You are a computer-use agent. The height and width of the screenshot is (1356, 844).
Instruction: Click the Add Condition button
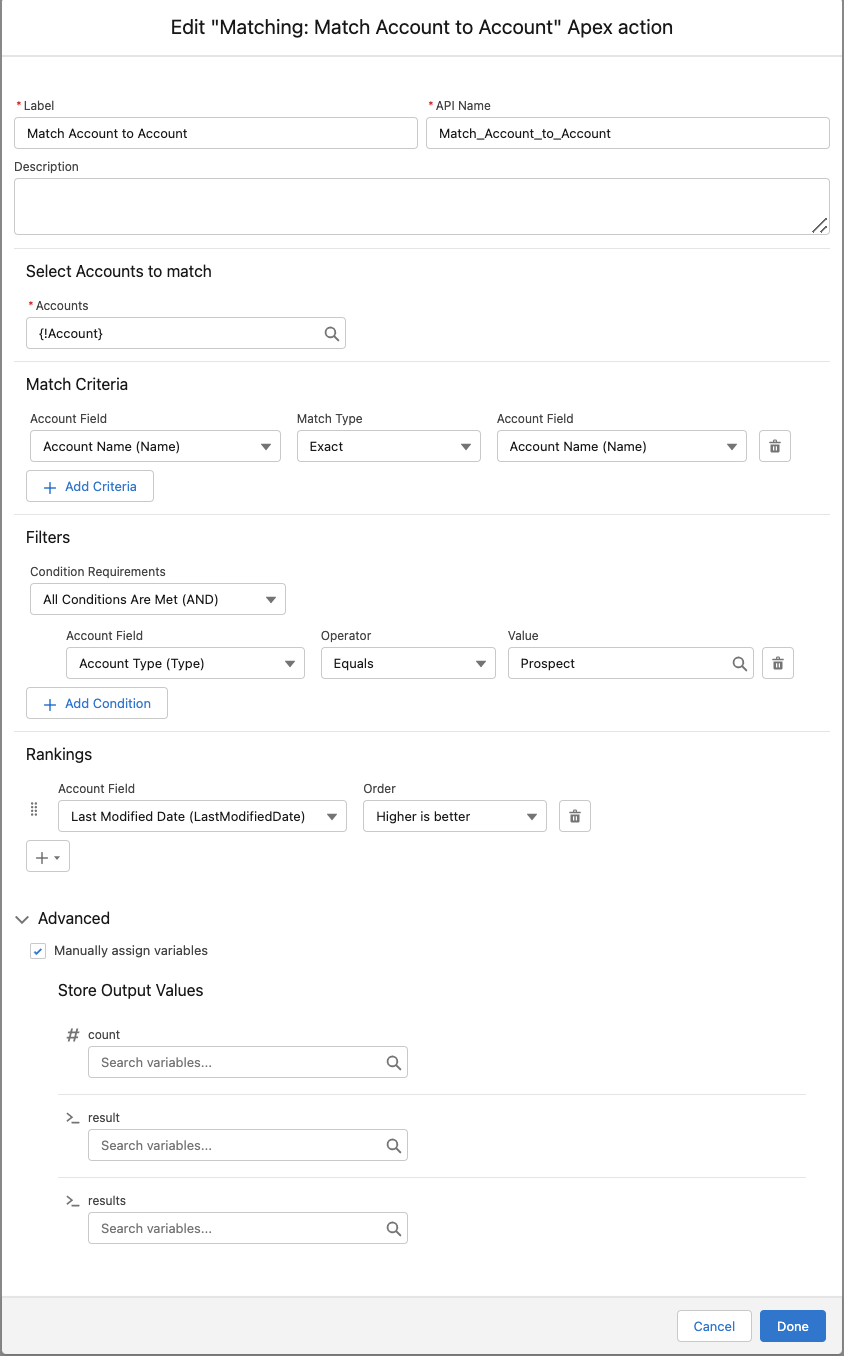[x=97, y=704]
